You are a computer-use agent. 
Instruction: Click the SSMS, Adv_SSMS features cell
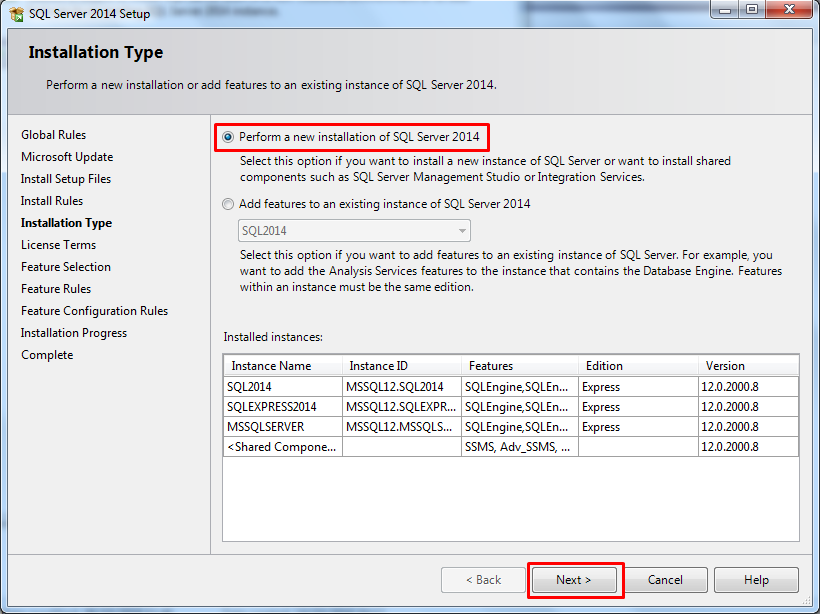pyautogui.click(x=520, y=447)
